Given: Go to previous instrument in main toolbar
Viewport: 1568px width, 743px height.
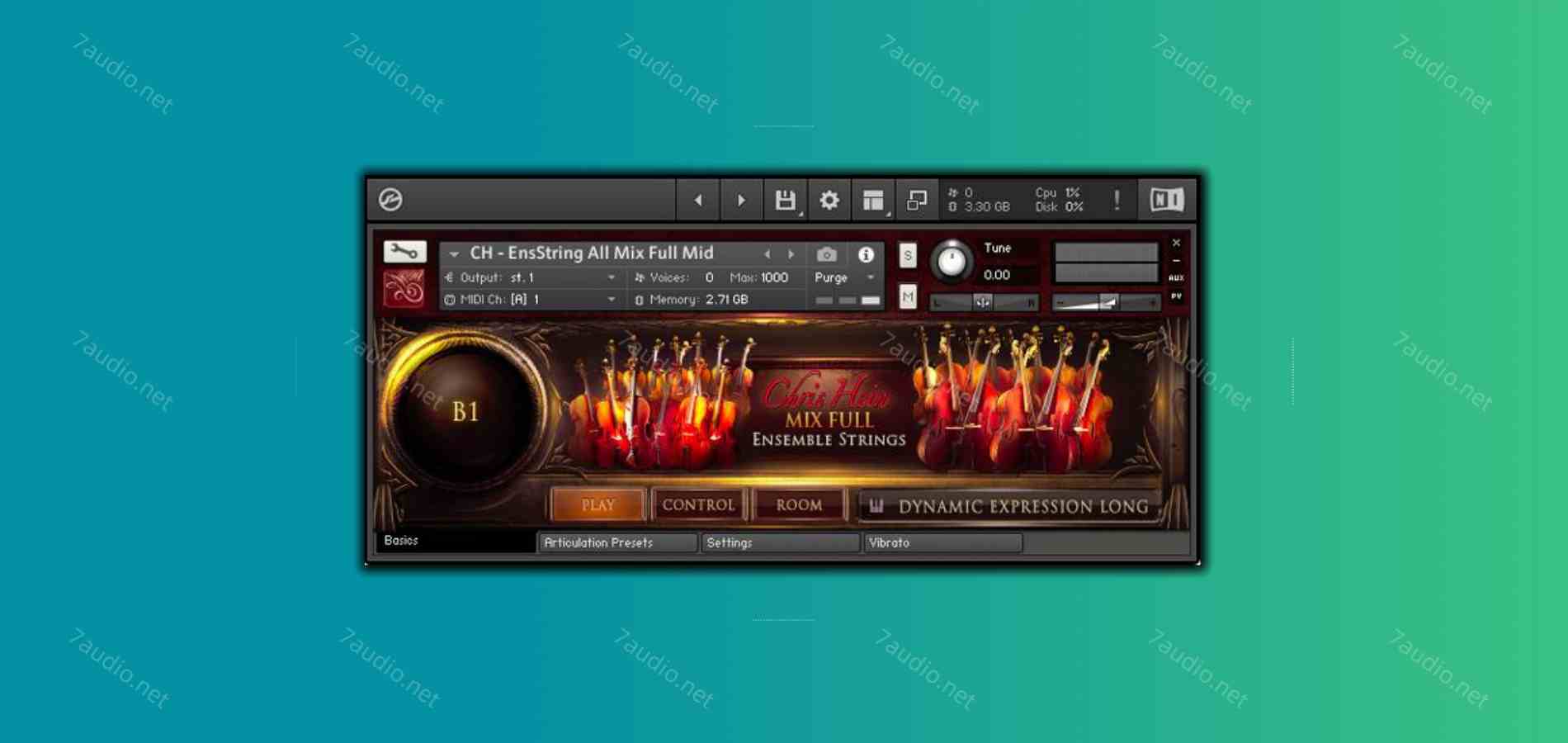Looking at the screenshot, I should tap(698, 200).
